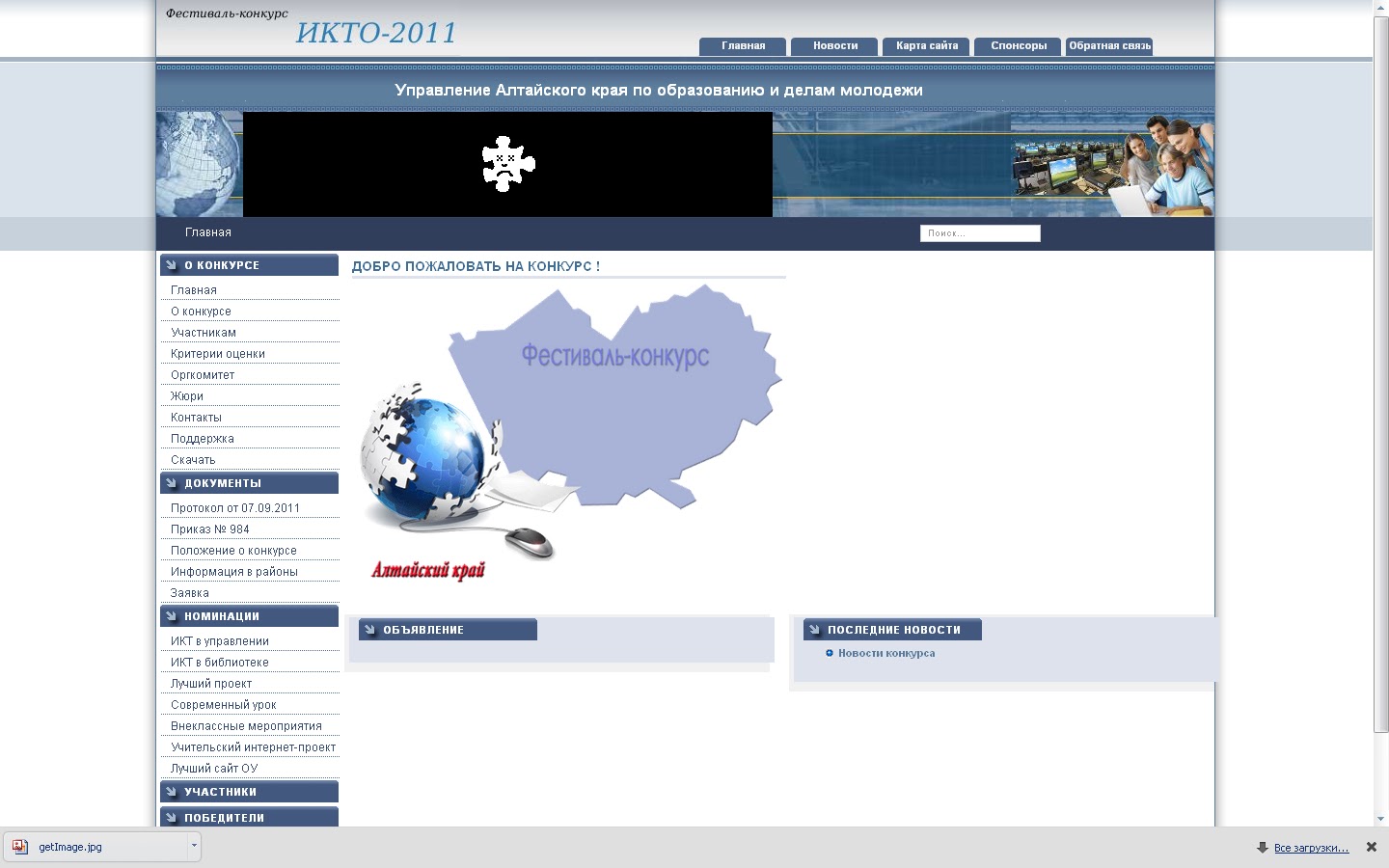This screenshot has height=868, width=1389.
Task: Click the arrow icon of О КОНКУРСЕ header
Action: (x=172, y=265)
